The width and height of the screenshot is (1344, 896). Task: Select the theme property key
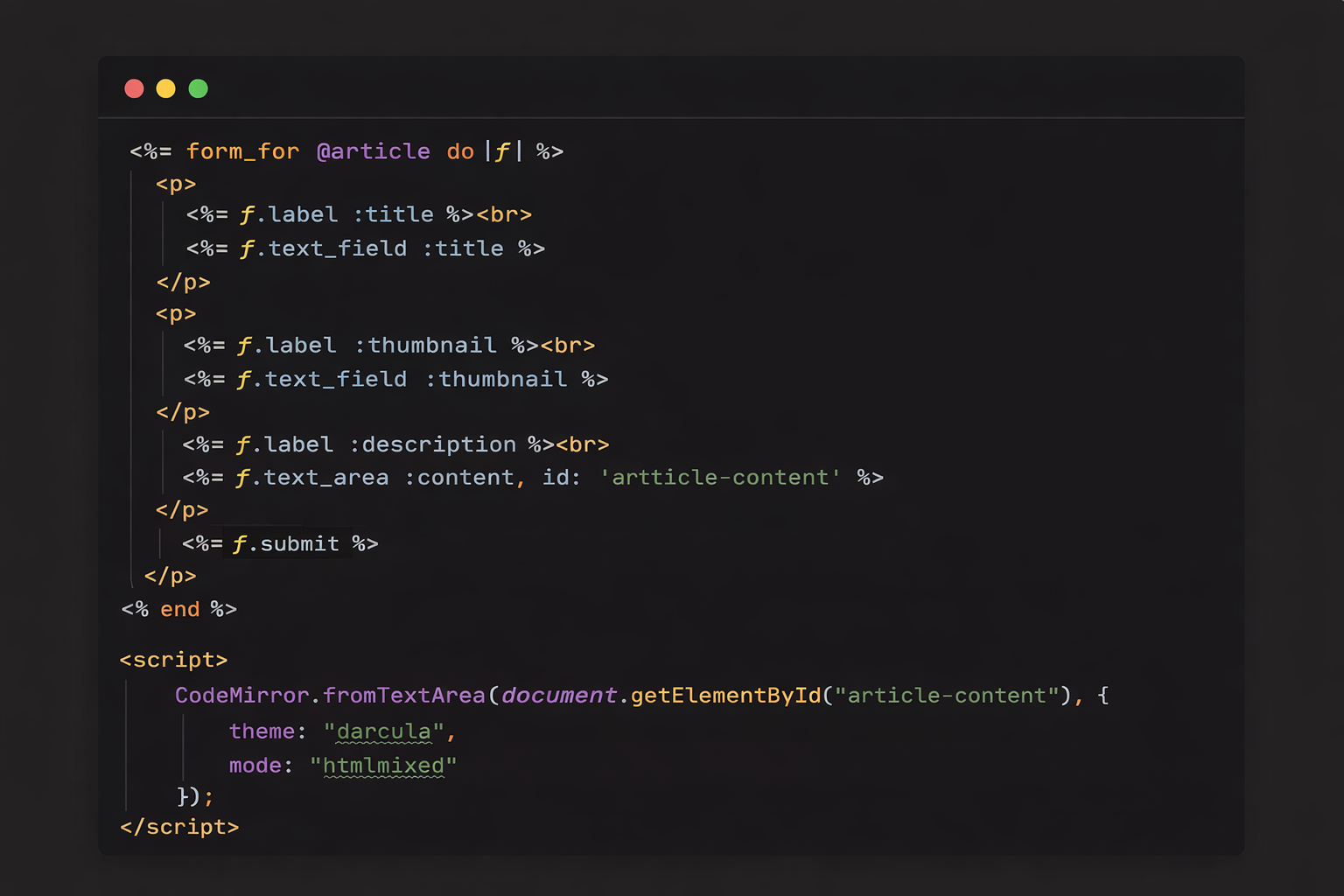(x=262, y=731)
